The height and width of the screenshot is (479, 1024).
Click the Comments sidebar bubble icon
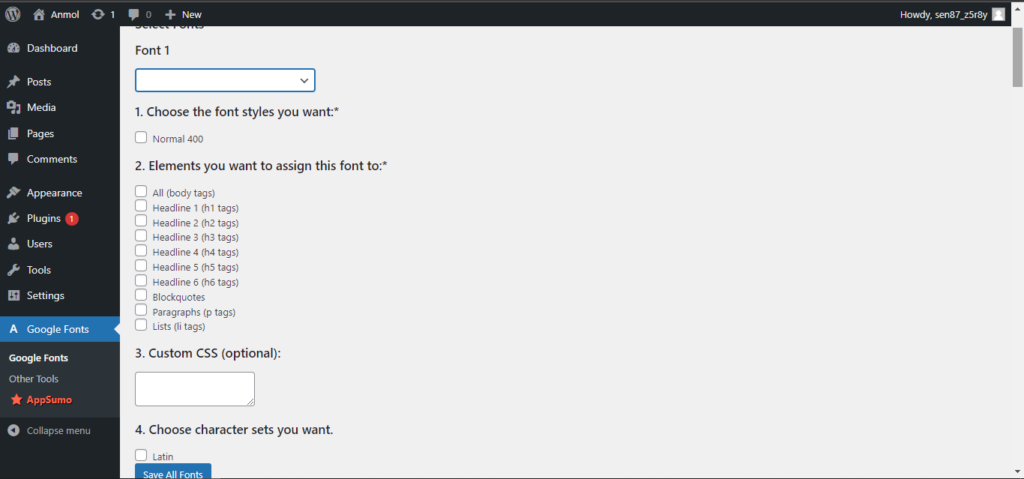(14, 159)
